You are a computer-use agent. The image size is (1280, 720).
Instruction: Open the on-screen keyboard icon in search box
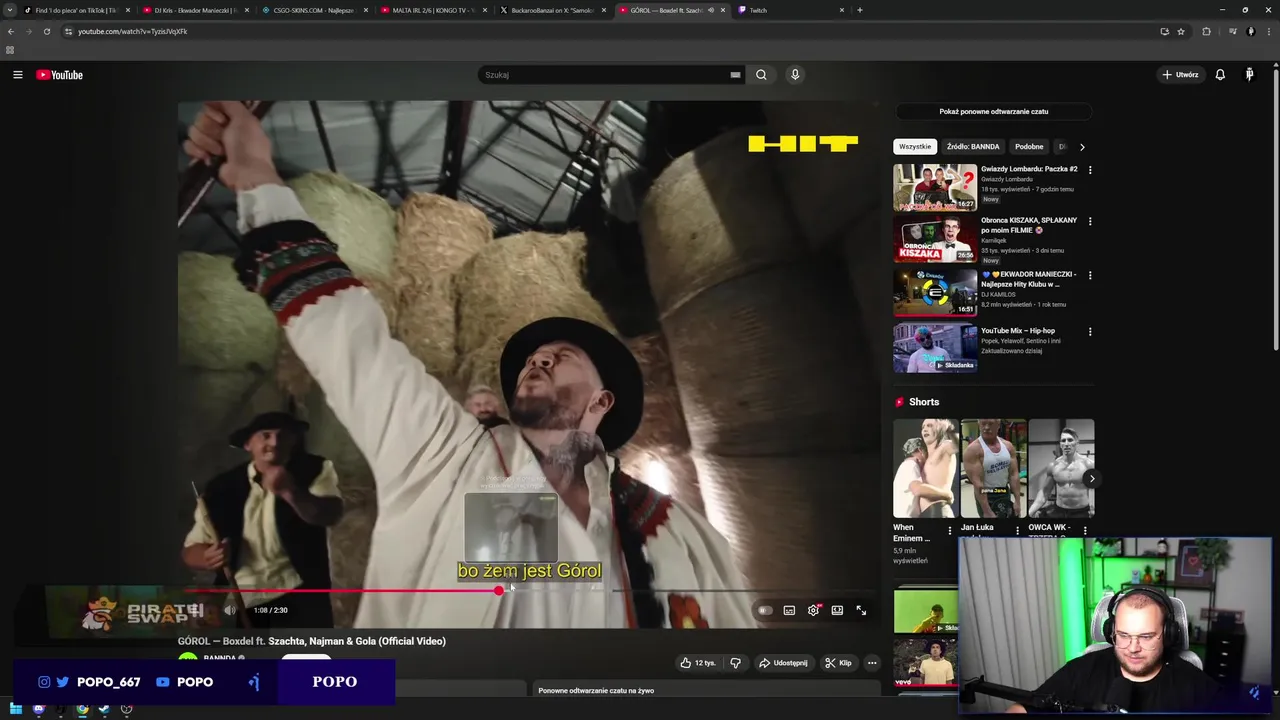pyautogui.click(x=735, y=75)
